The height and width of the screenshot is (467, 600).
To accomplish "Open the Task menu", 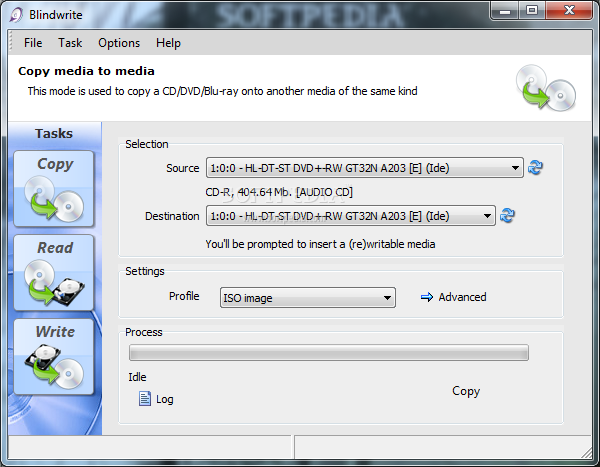I will (70, 43).
